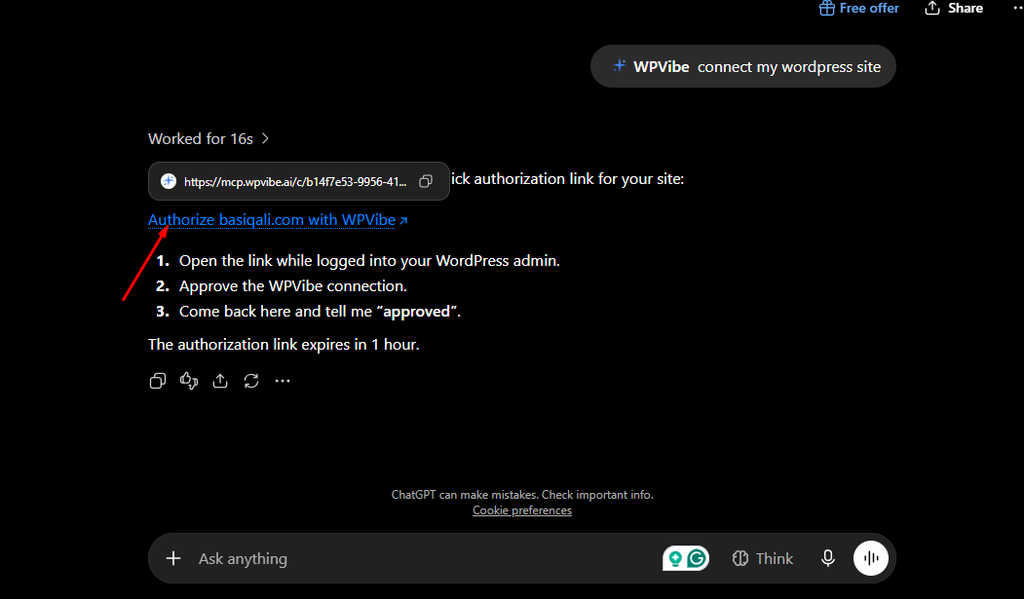Click the globe icon in the URL chip
1024x599 pixels.
(x=168, y=182)
